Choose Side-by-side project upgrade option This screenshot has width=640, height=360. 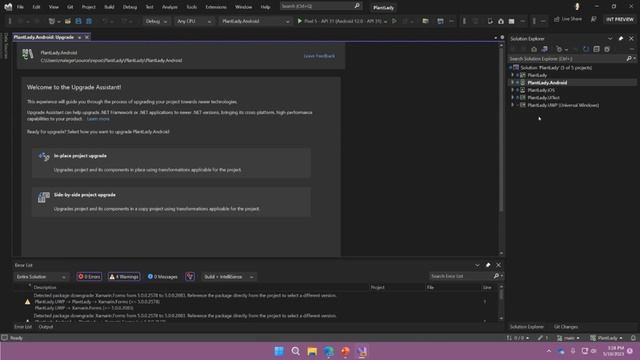pyautogui.click(x=171, y=202)
